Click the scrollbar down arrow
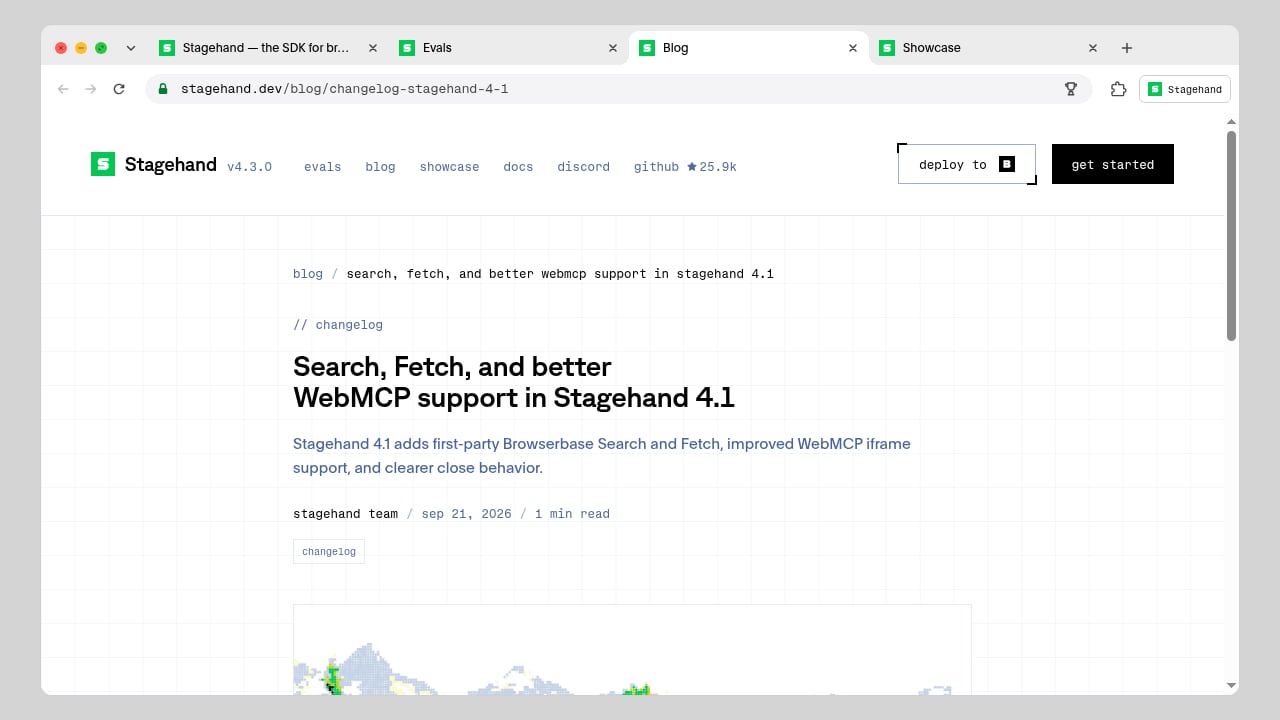The height and width of the screenshot is (720, 1280). pyautogui.click(x=1232, y=685)
